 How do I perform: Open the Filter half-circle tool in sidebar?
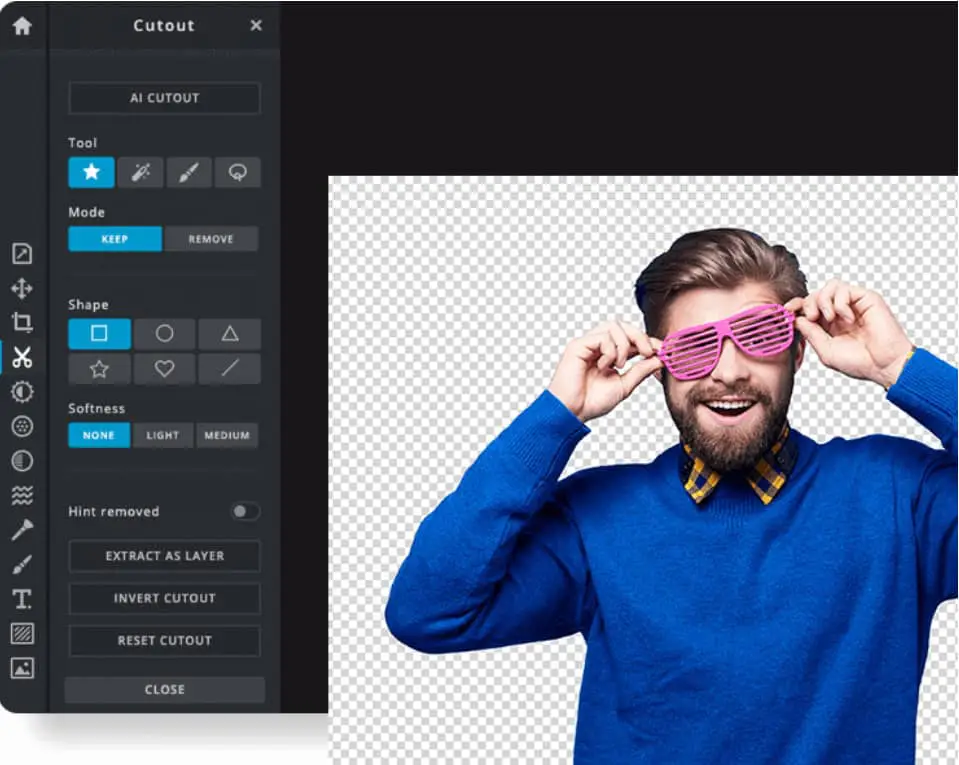pyautogui.click(x=22, y=461)
